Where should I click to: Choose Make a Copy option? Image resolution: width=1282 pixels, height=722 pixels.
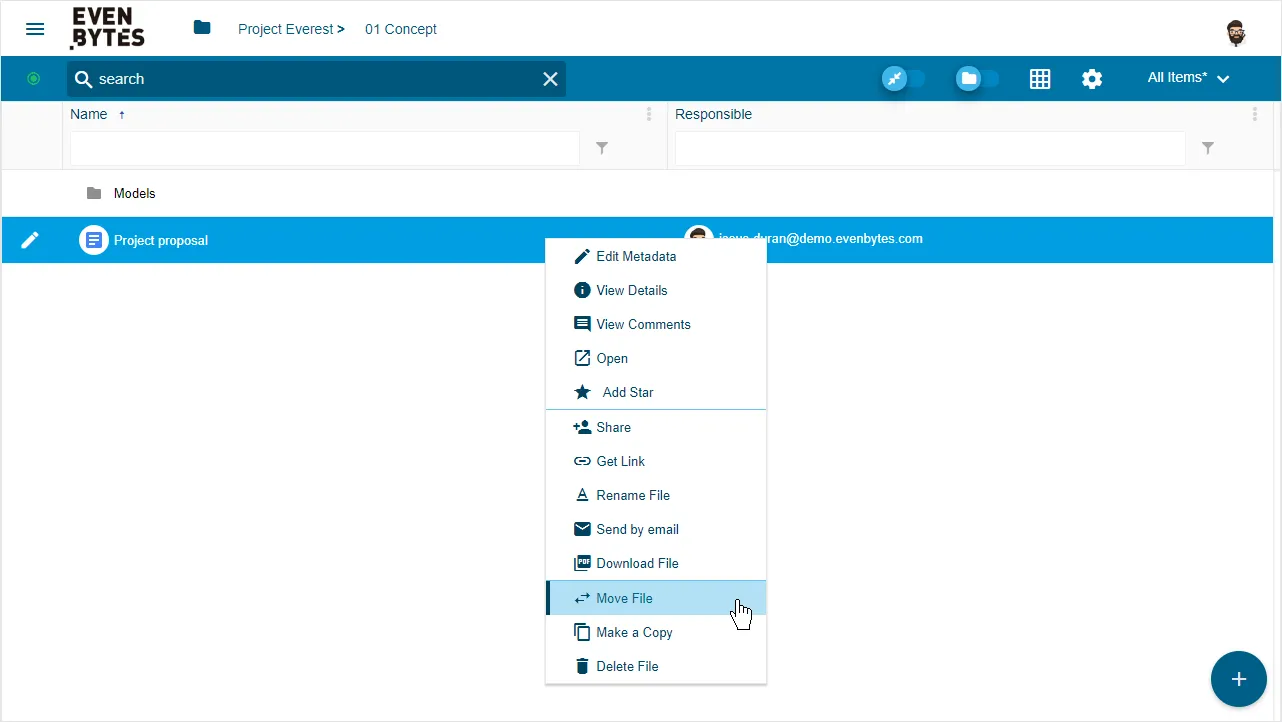pyautogui.click(x=656, y=632)
